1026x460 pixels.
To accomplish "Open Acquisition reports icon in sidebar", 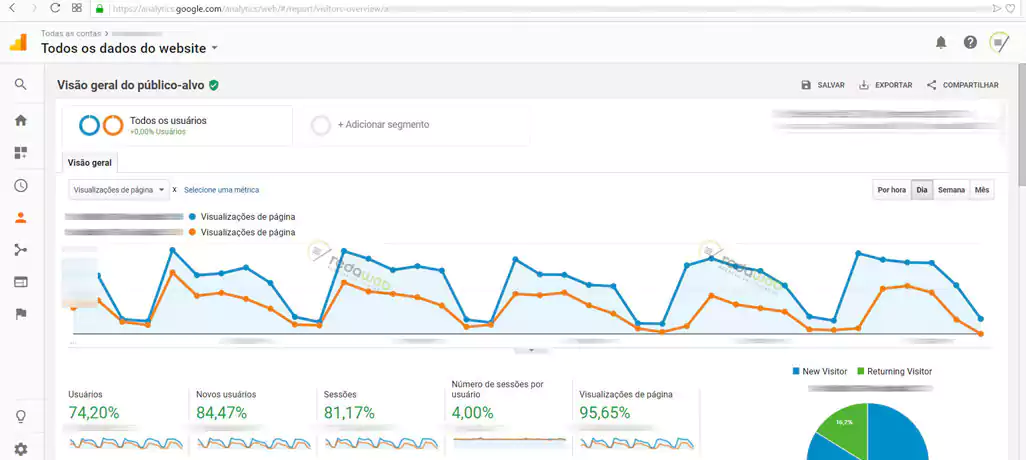I will click(20, 250).
